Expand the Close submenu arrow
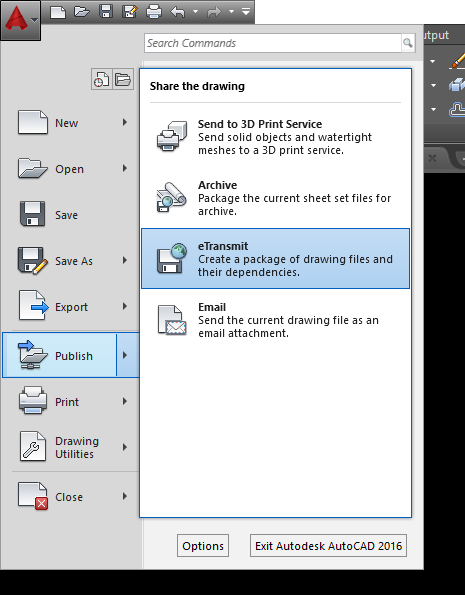This screenshot has height=595, width=465. (125, 496)
